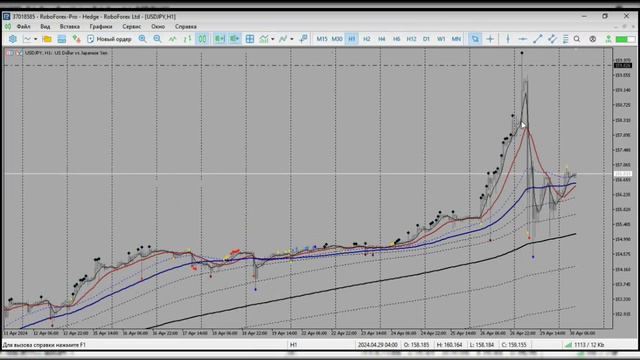
Task: Switch to the H4 timeframe
Action: pyautogui.click(x=382, y=39)
